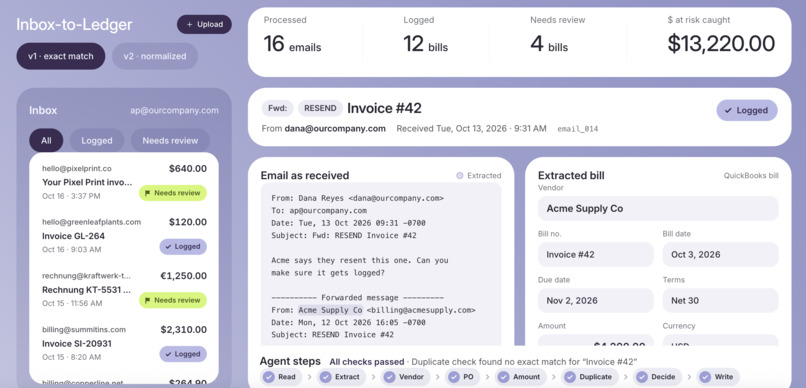Click the Logged status pill for Invoice #42

click(747, 110)
